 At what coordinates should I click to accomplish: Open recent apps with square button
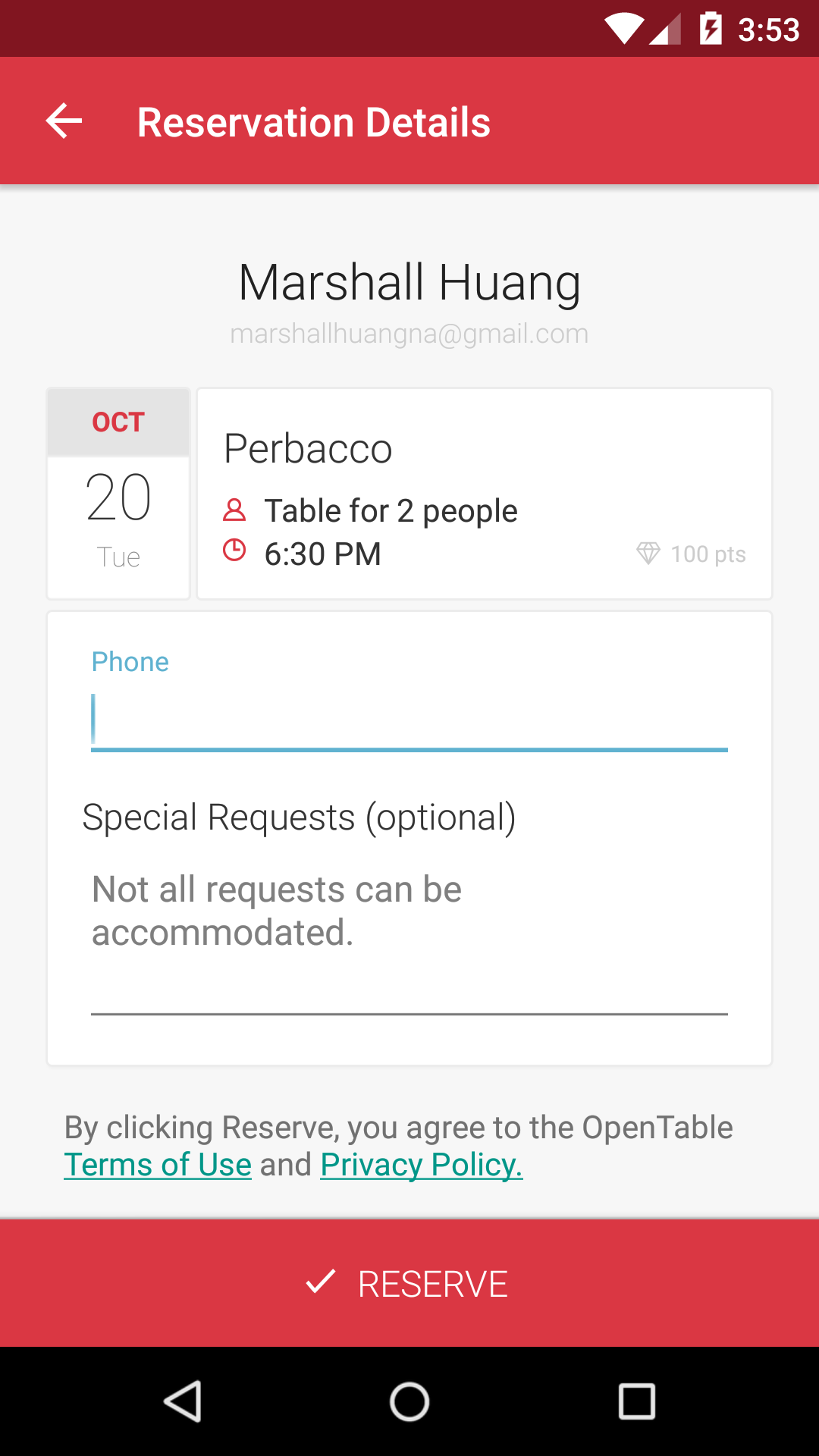coord(636,1401)
